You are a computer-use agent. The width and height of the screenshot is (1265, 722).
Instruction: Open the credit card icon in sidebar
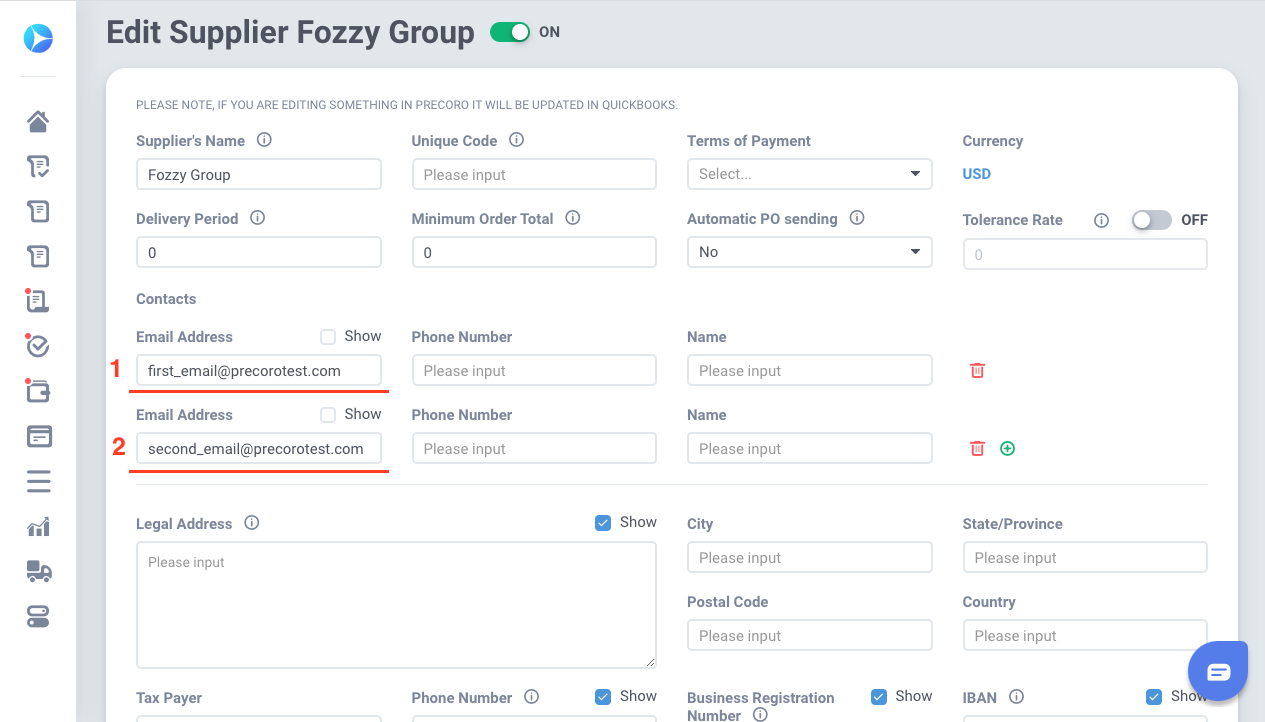(x=38, y=436)
